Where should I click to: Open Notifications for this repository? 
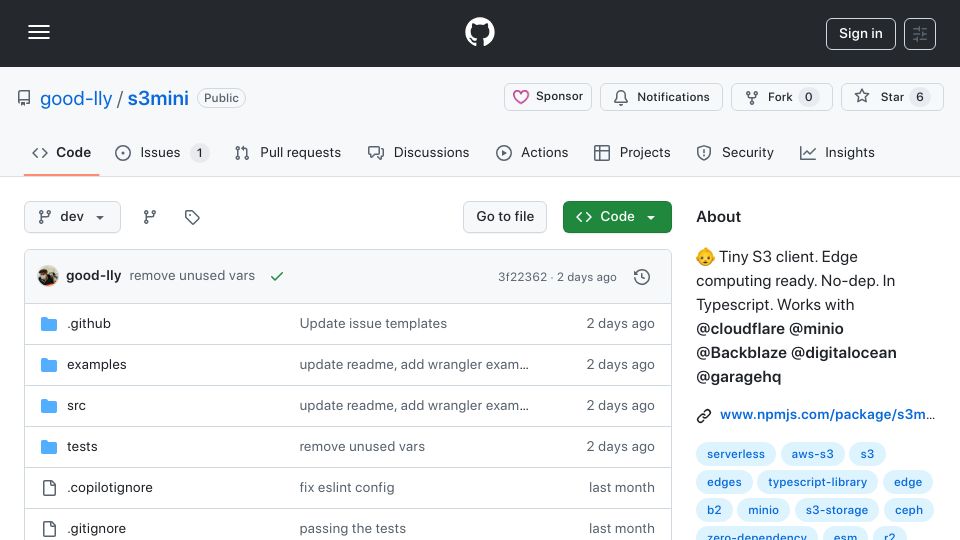coord(661,97)
